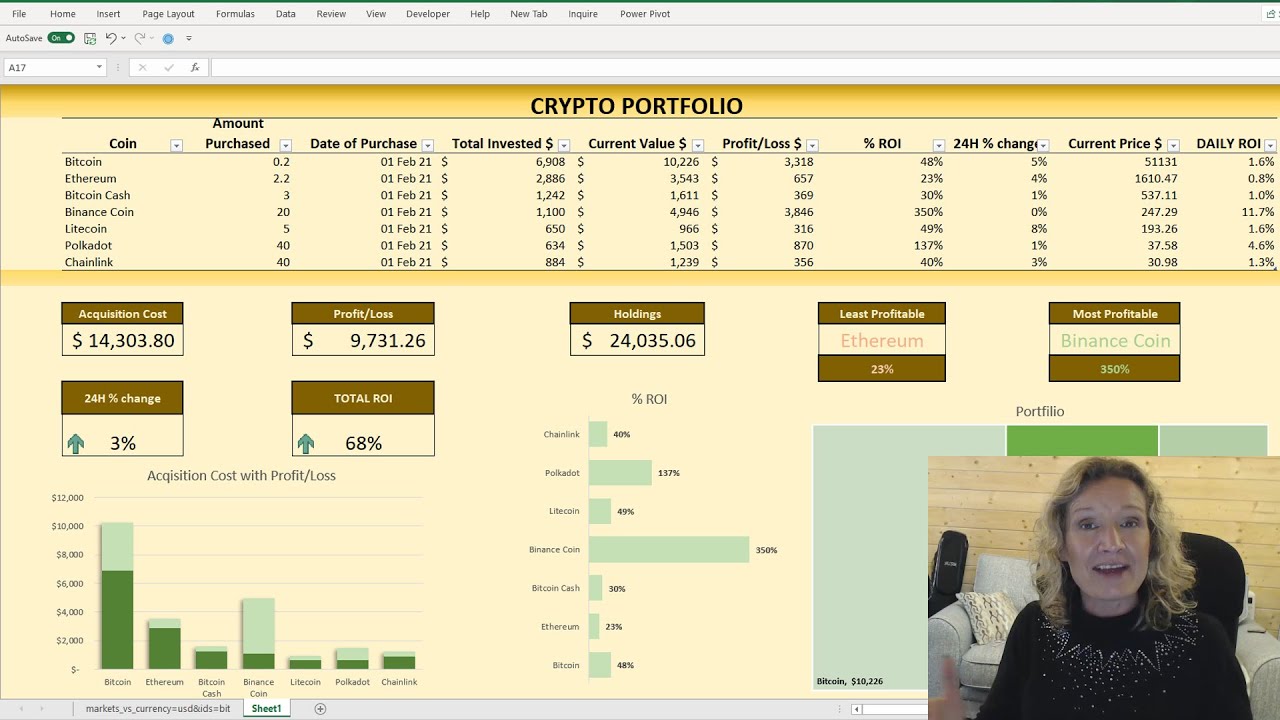Viewport: 1280px width, 720px height.
Task: Click the Least Profitable Ethereum cell
Action: pyautogui.click(x=881, y=340)
